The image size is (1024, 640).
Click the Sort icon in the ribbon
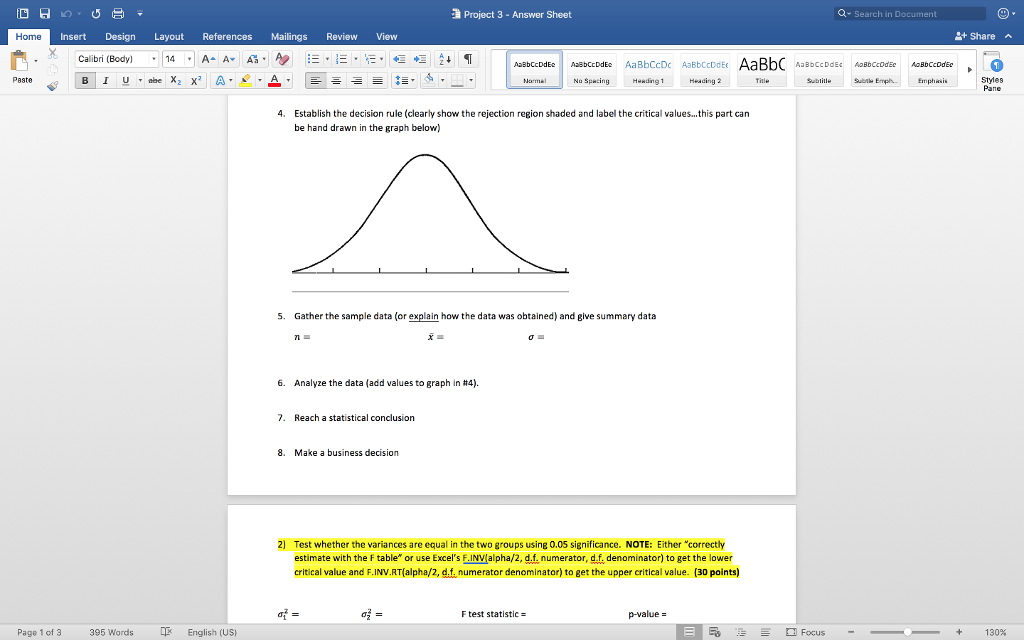coord(446,59)
